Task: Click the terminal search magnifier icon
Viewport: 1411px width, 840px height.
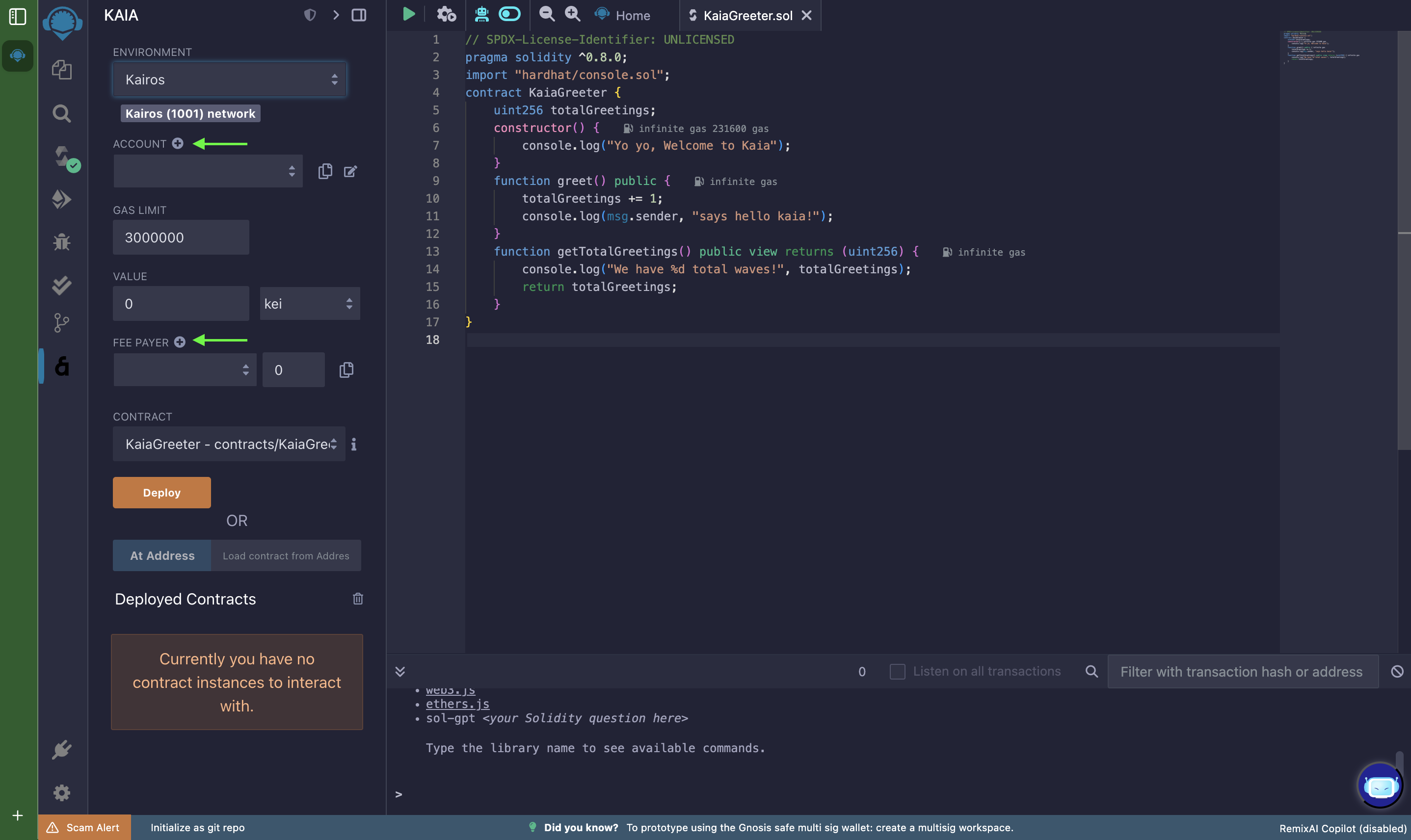Action: tap(1092, 671)
